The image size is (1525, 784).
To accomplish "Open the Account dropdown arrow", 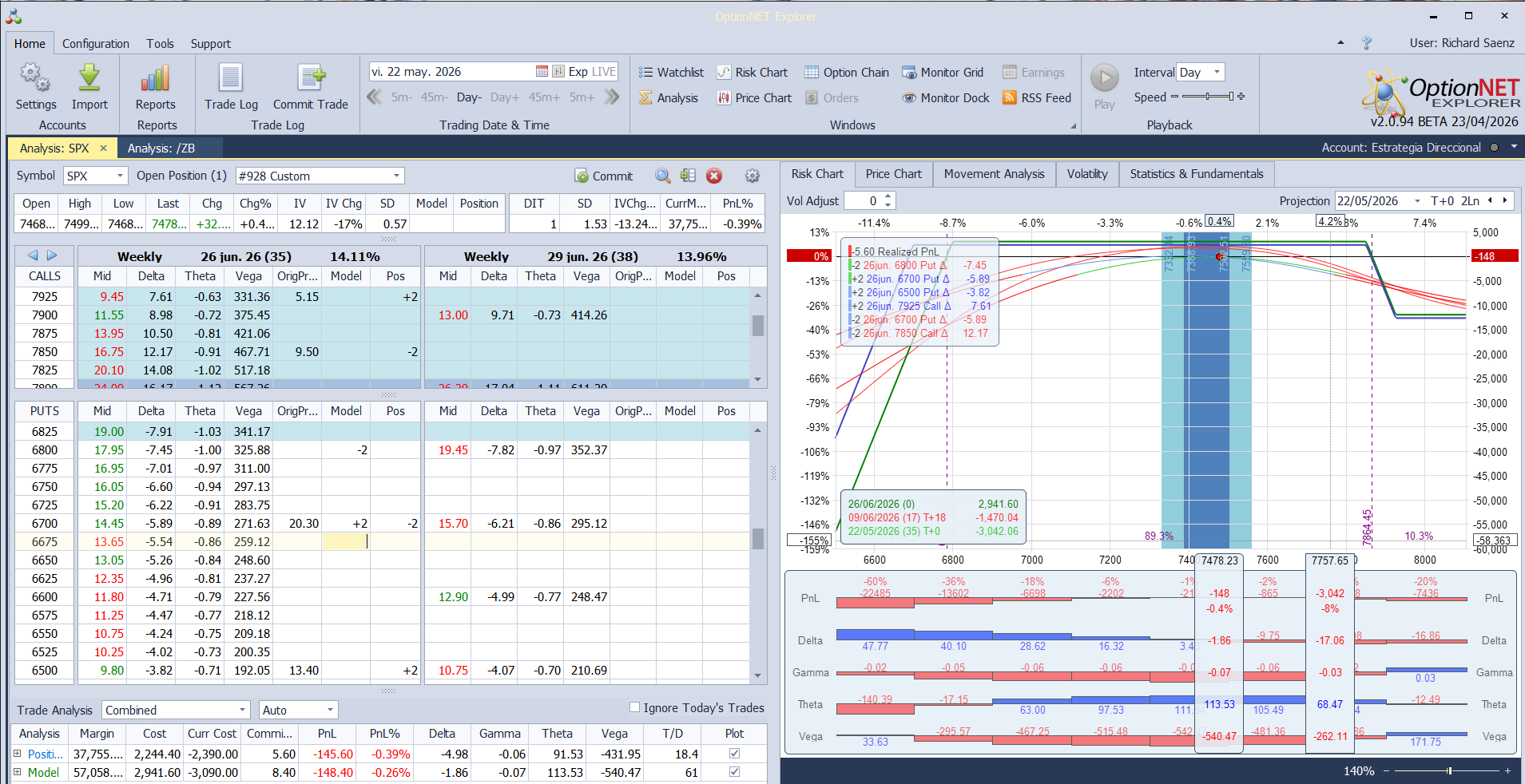I will [1514, 147].
